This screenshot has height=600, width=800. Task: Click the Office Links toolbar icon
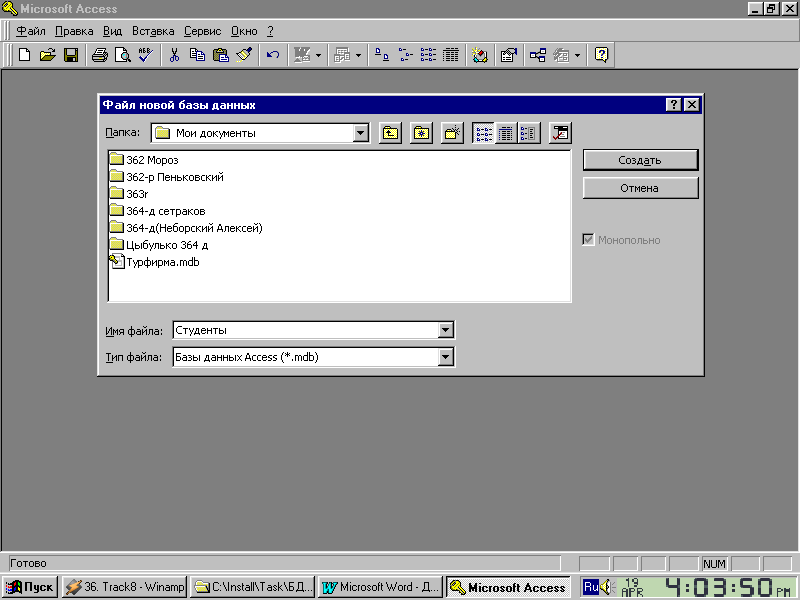(x=302, y=55)
